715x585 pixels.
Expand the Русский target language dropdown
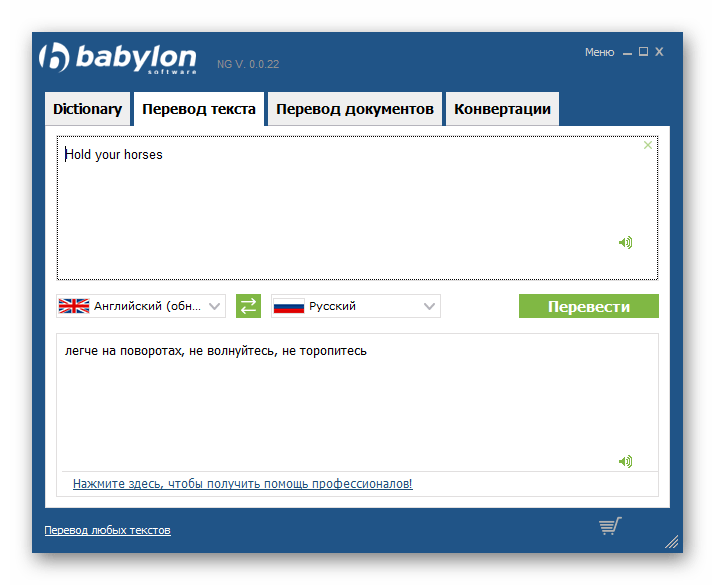[x=356, y=306]
